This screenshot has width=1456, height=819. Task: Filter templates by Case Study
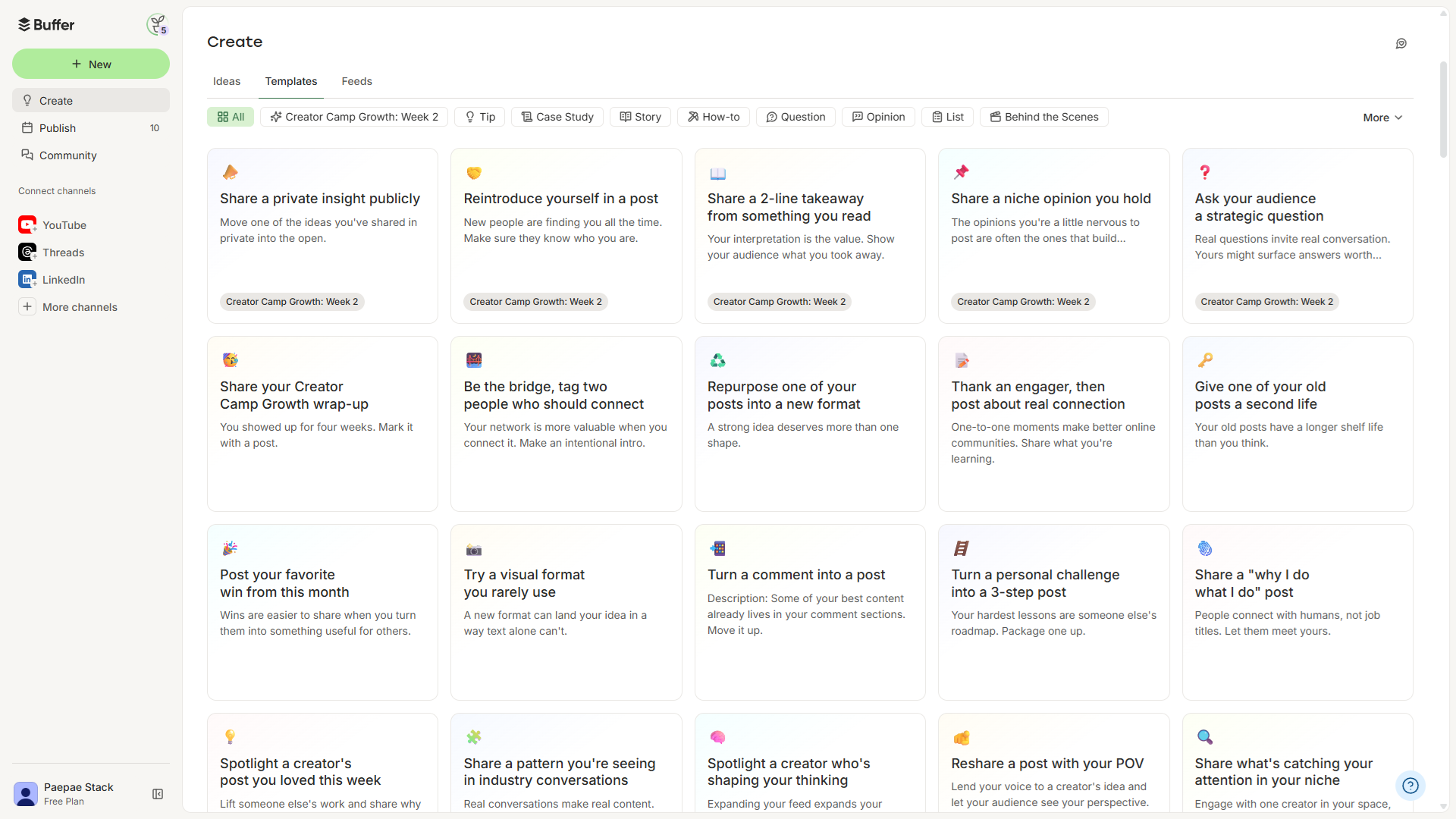pos(557,117)
